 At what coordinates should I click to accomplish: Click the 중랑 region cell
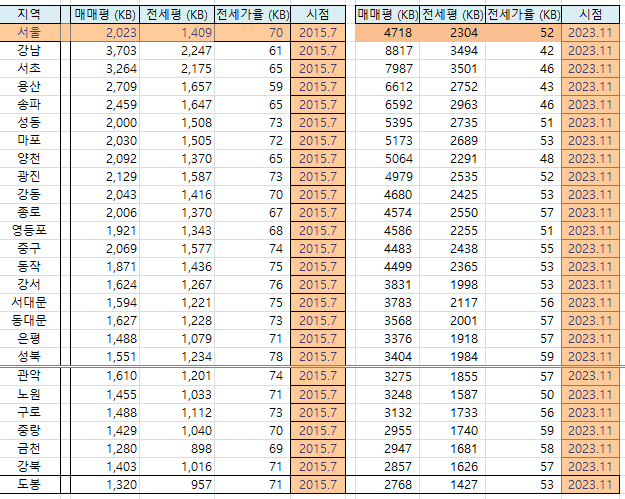(29, 430)
